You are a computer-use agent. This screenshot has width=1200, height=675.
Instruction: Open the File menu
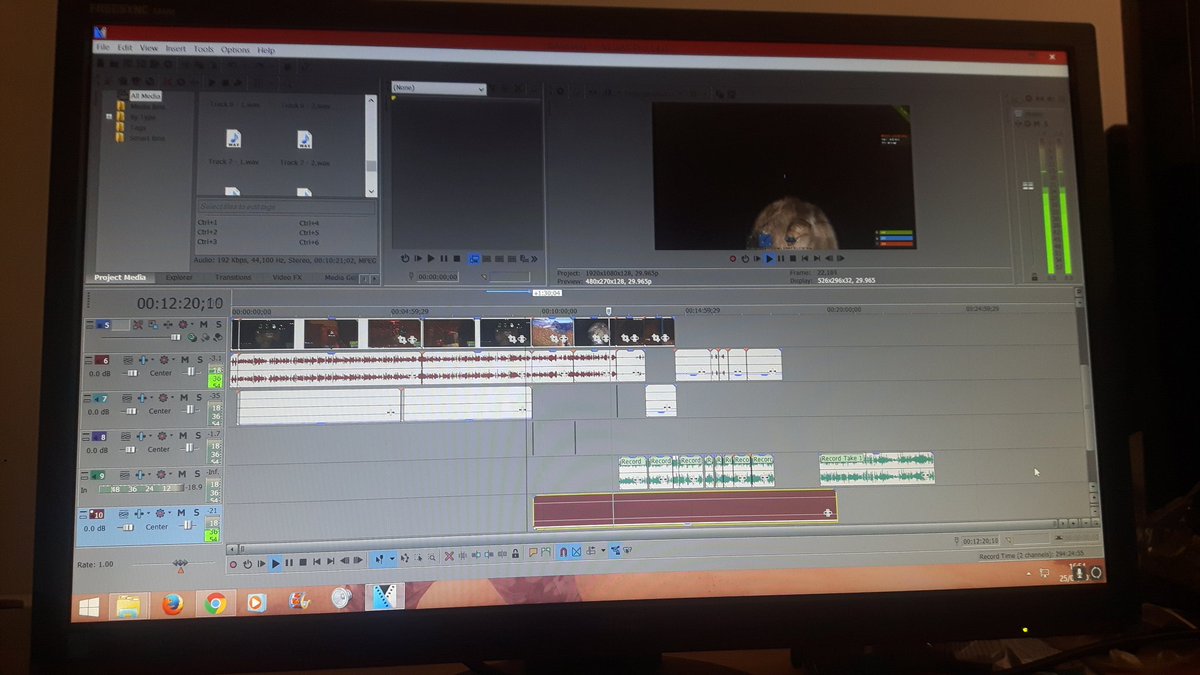coord(102,48)
